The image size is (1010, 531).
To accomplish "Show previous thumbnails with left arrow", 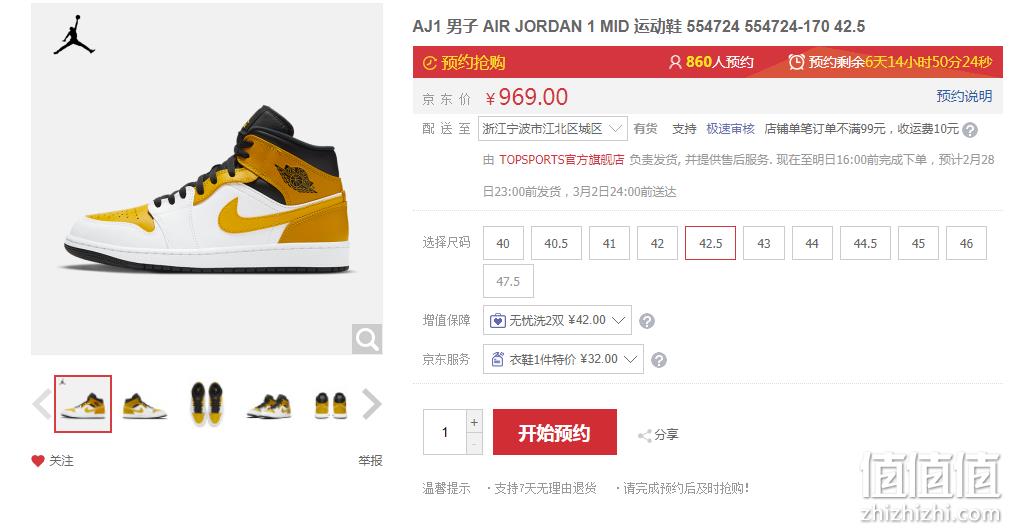I will (42, 404).
